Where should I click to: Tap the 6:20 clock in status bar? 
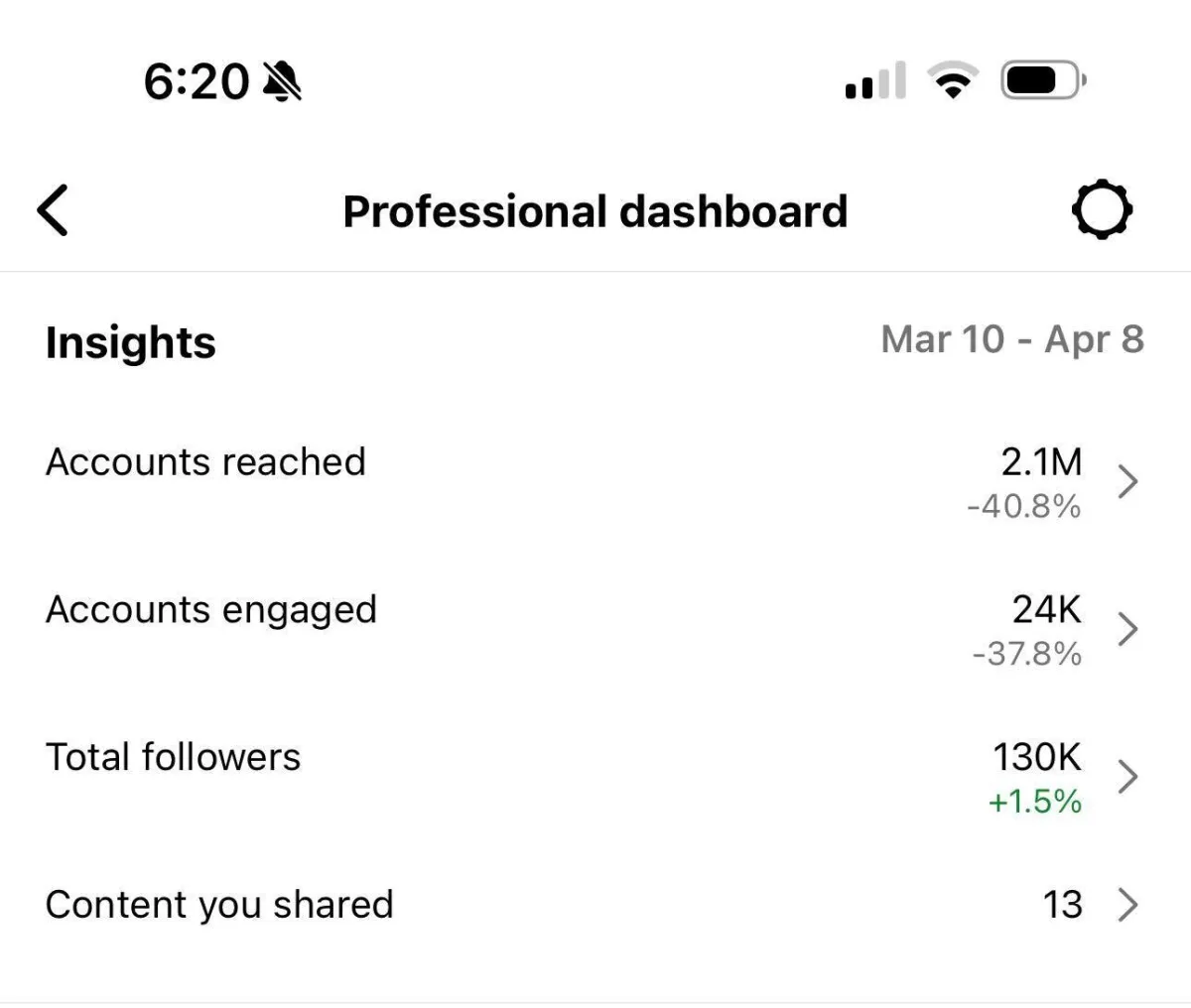pos(196,81)
